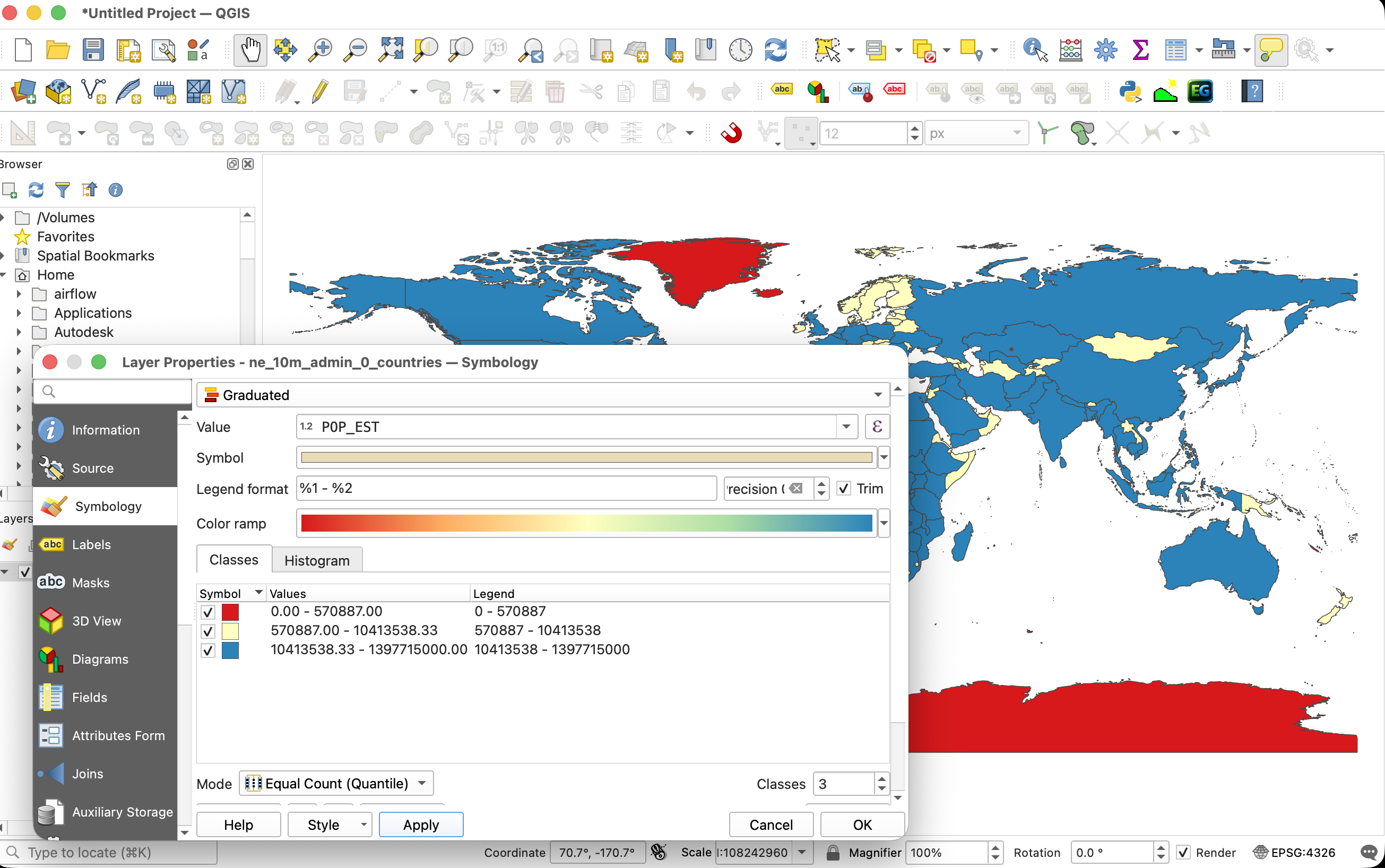Screen dimensions: 1385x868
Task: Toggle the Map Tips speech bubble icon
Action: coord(1271,50)
